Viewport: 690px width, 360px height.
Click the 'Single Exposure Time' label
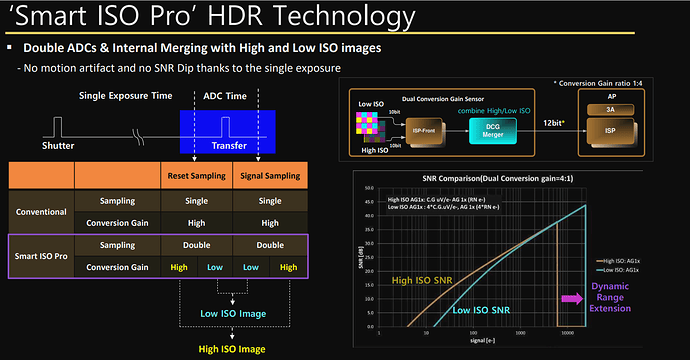click(x=125, y=96)
